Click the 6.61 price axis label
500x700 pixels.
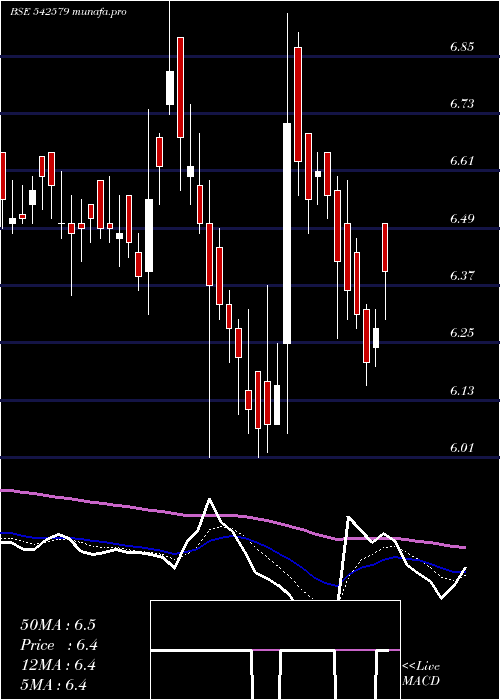pos(462,161)
